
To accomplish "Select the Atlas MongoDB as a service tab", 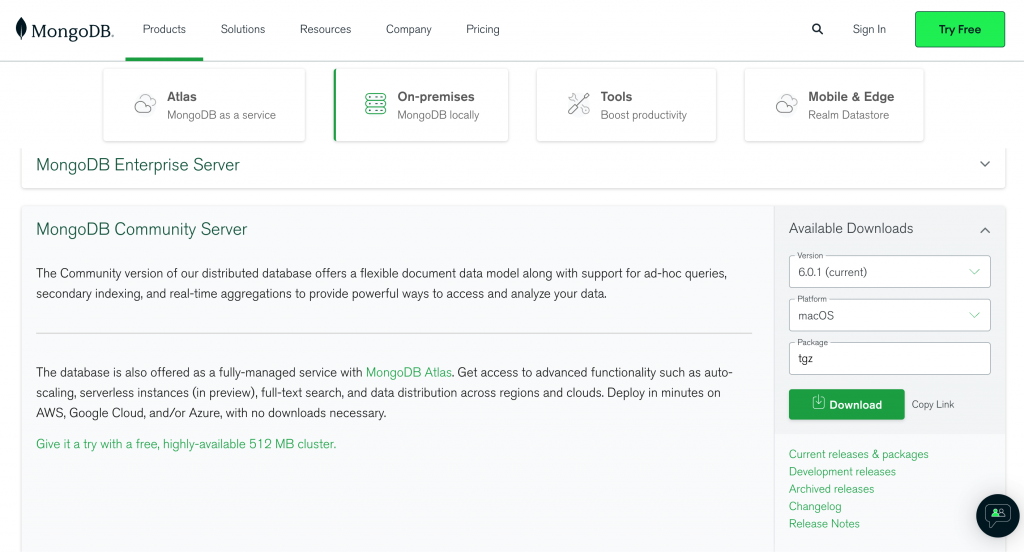I will coord(204,105).
